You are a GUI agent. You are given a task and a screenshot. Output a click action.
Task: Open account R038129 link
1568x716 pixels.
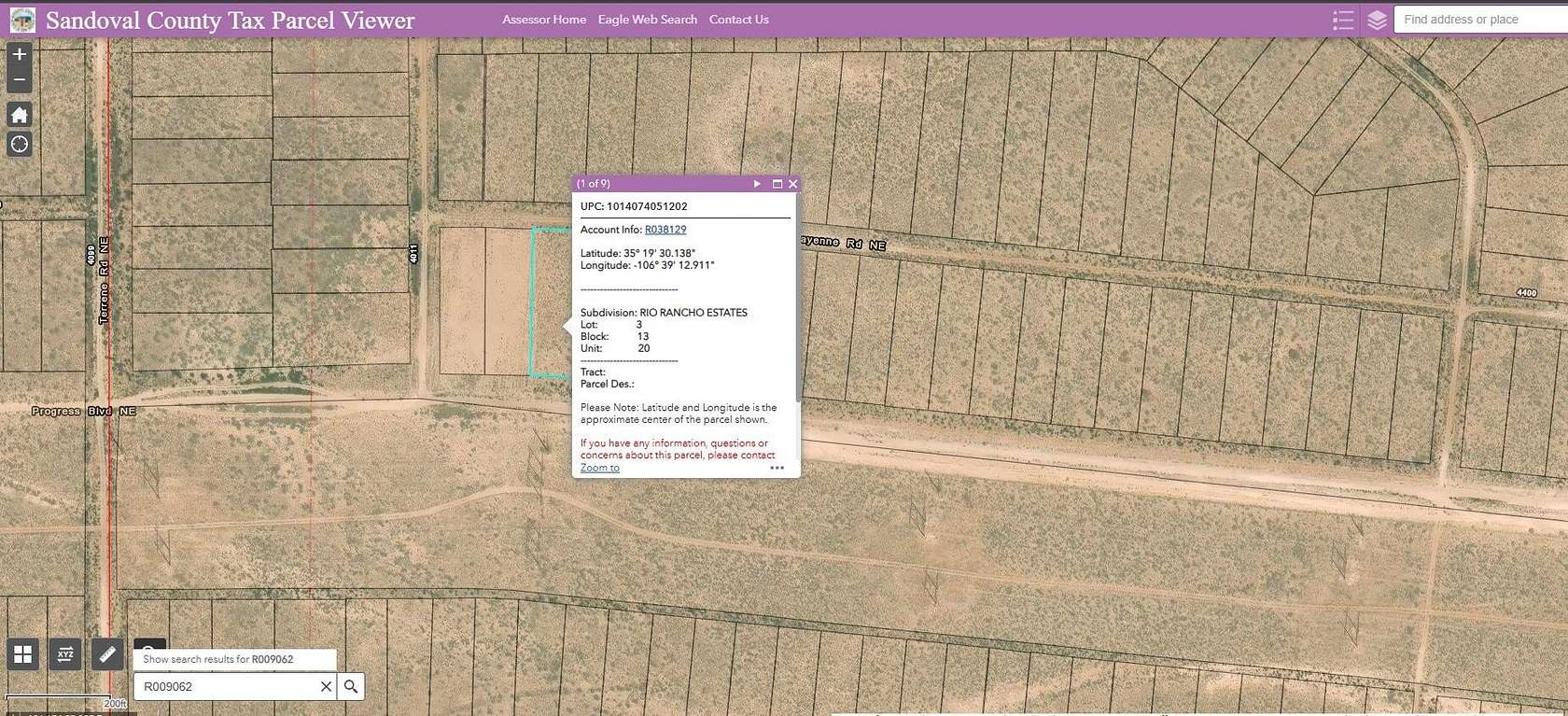pos(665,230)
